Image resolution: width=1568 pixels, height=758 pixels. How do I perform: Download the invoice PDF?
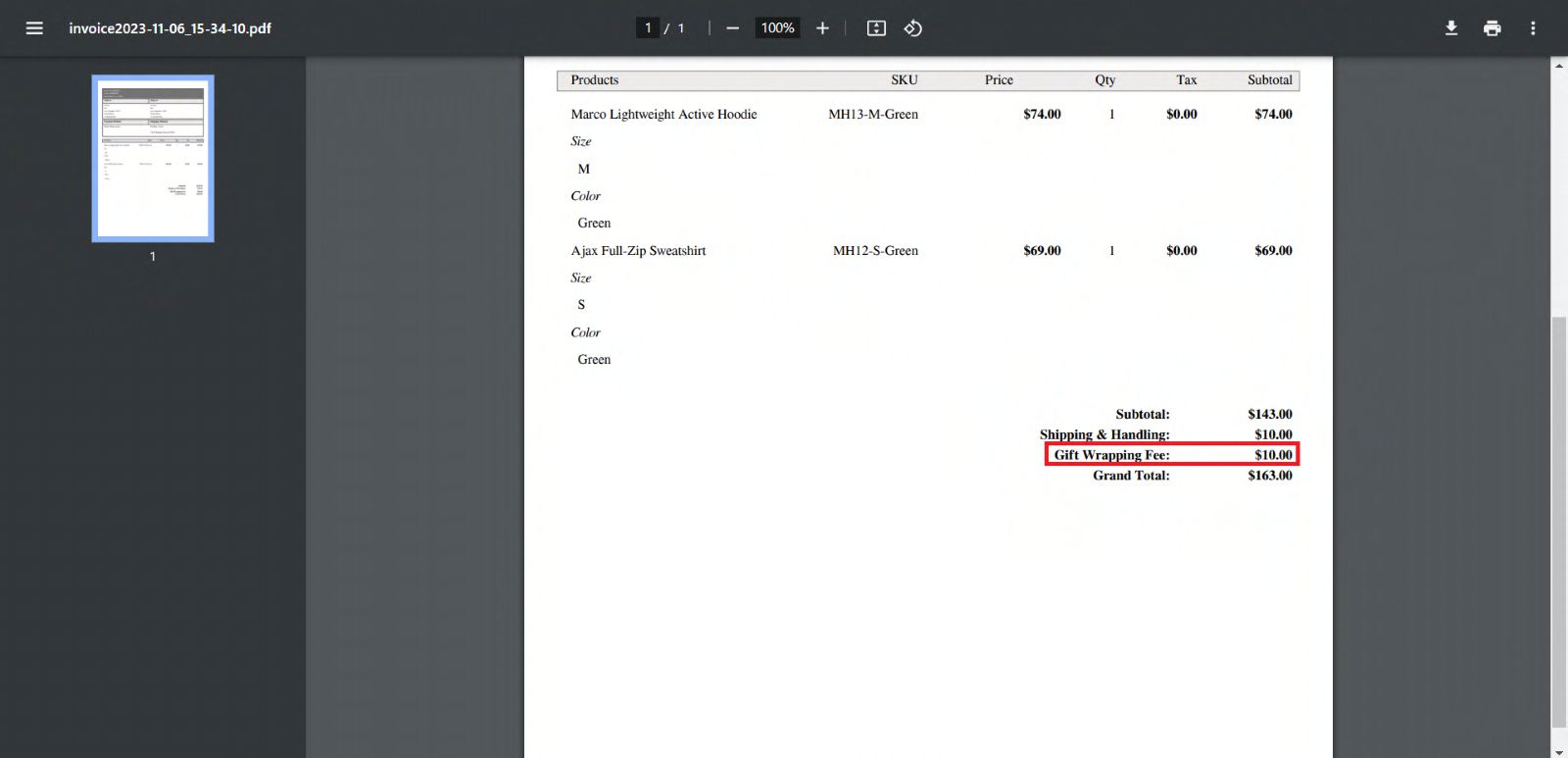1451,28
